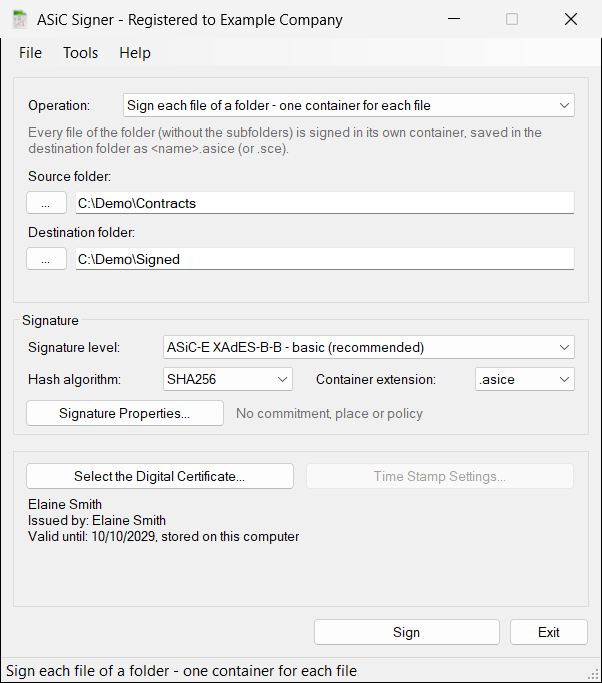Viewport: 602px width, 683px height.
Task: Click the Operation description text
Action: [x=285, y=140]
